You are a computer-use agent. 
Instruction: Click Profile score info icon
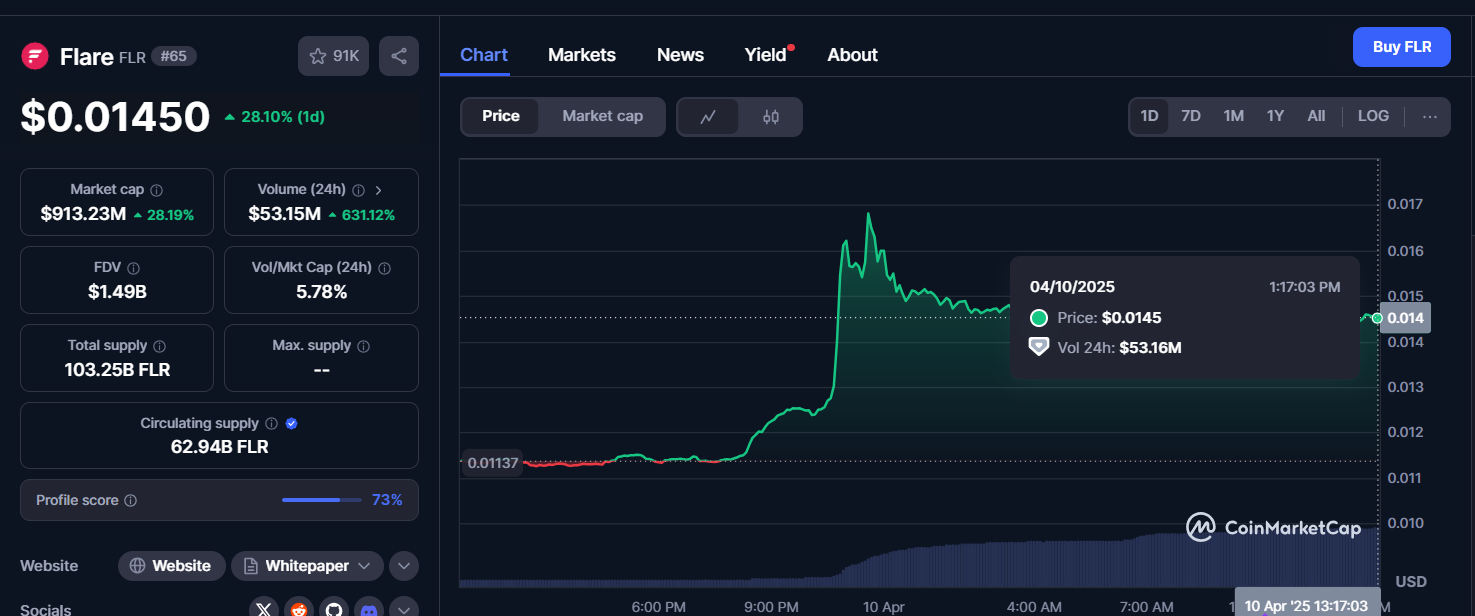(131, 500)
